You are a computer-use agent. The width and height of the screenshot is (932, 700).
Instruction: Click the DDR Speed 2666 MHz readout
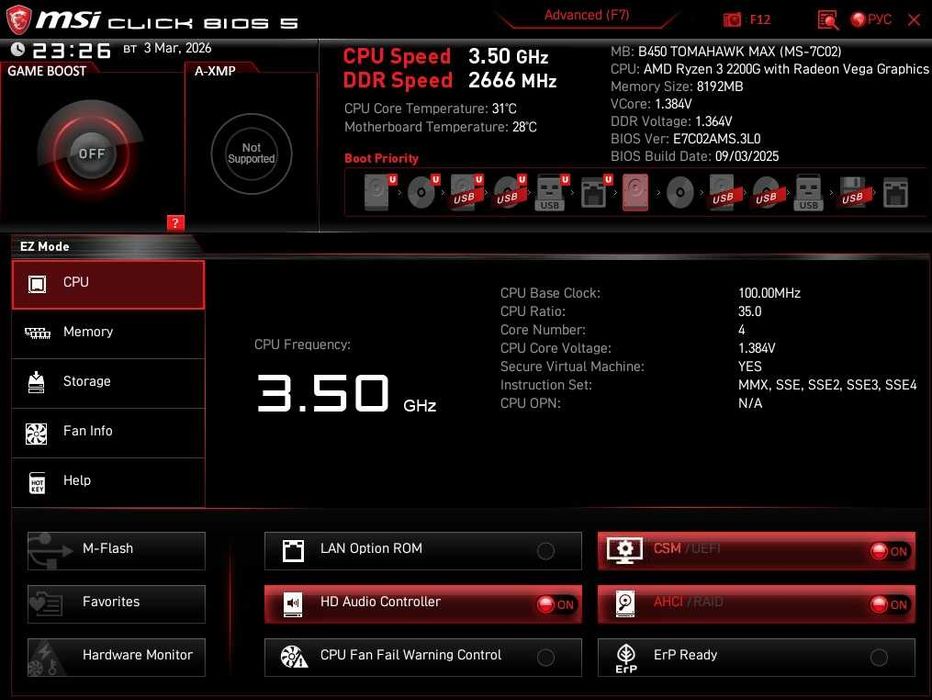[449, 80]
